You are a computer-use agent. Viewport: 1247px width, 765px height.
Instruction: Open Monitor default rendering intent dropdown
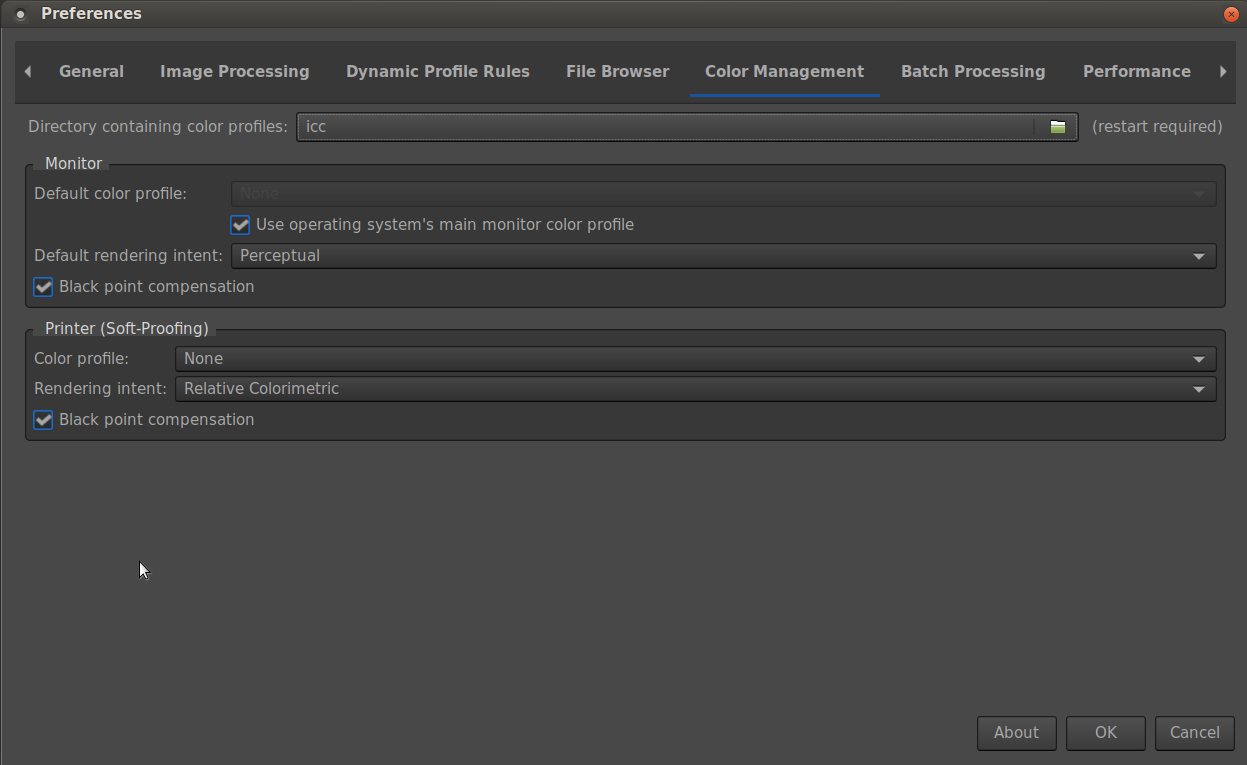pyautogui.click(x=722, y=256)
